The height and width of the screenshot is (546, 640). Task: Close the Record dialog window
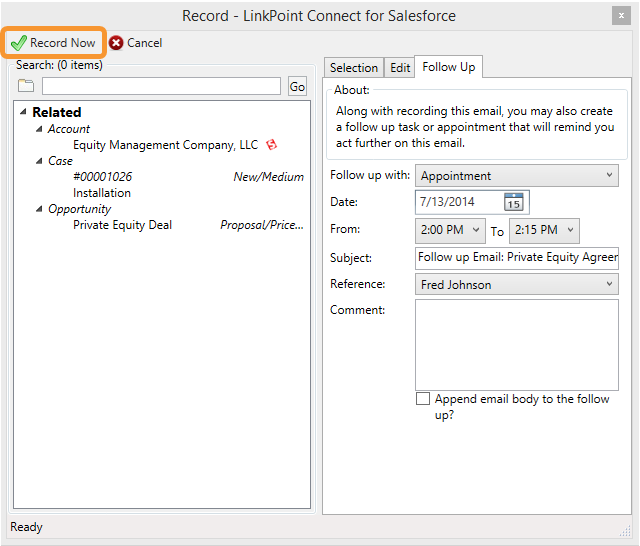click(621, 16)
